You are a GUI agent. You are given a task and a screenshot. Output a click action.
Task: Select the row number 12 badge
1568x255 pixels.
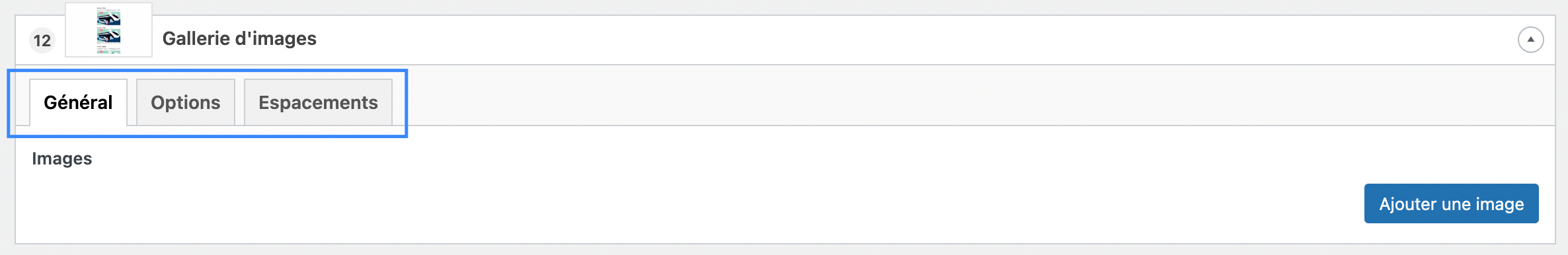click(x=42, y=40)
